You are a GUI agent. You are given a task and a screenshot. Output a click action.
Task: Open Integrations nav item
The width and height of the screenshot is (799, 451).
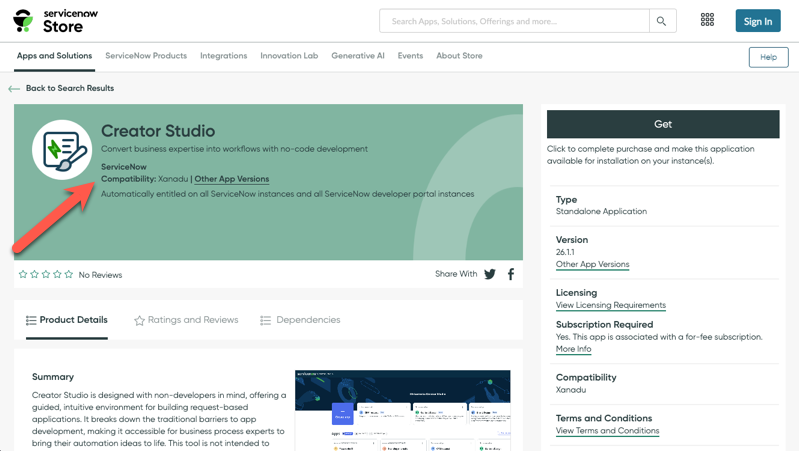pos(223,56)
